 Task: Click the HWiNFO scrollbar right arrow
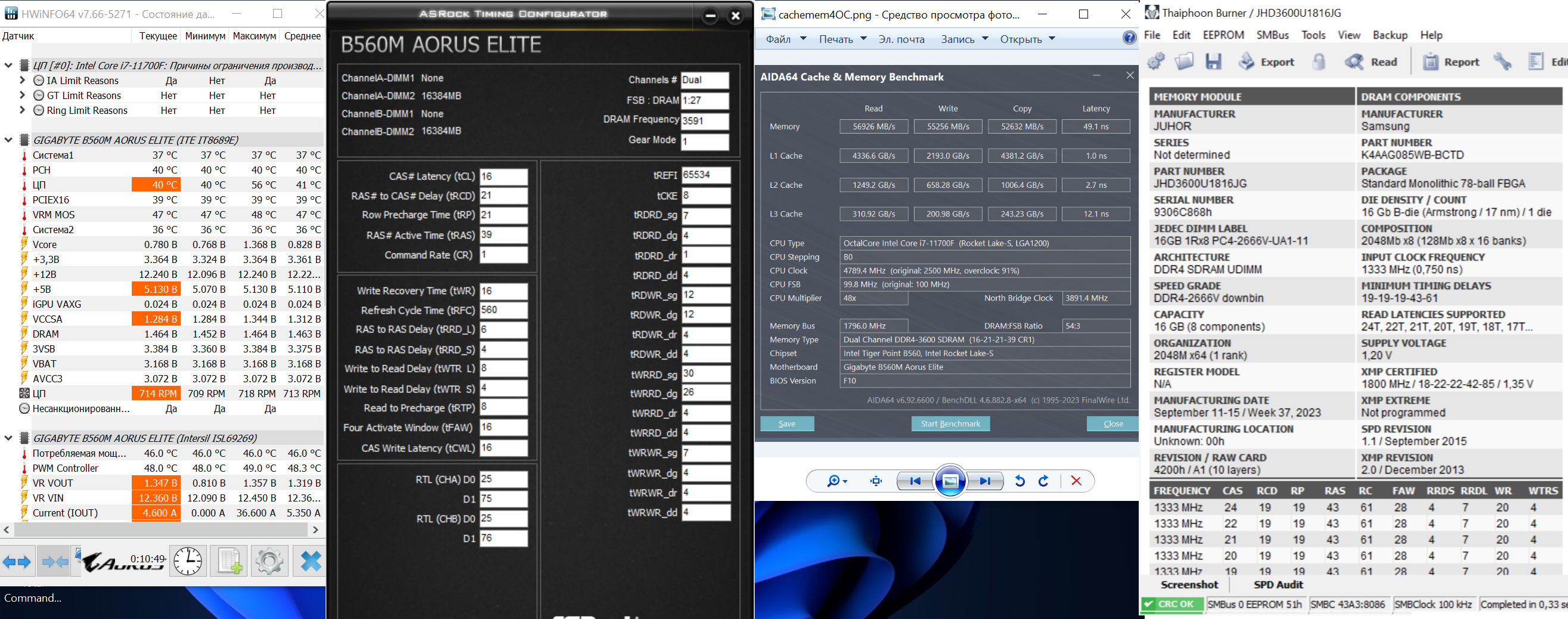pos(315,530)
